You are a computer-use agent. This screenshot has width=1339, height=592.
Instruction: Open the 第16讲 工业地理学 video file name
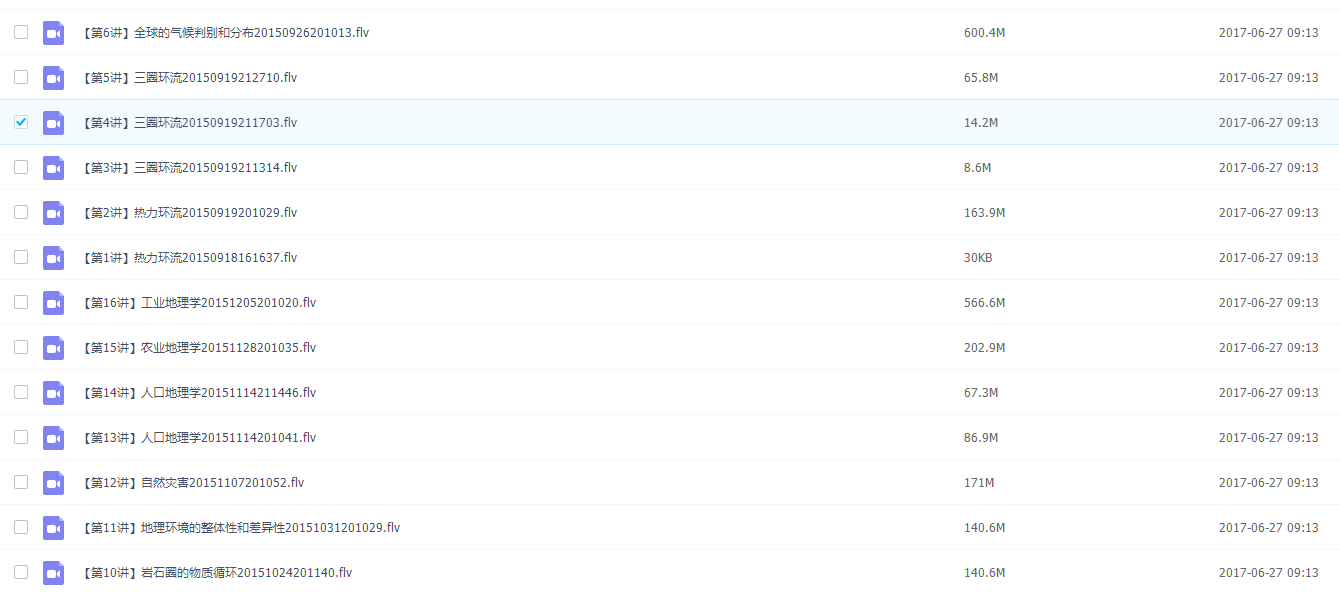click(x=198, y=303)
